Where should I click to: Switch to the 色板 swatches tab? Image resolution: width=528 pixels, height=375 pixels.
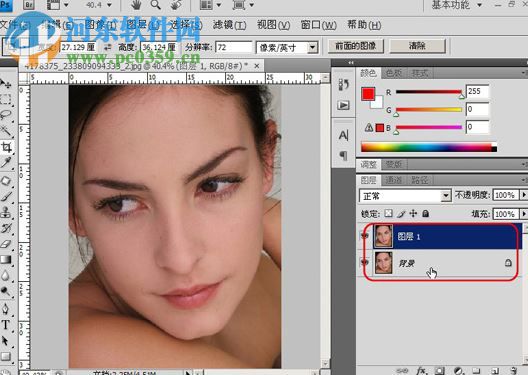[x=394, y=73]
